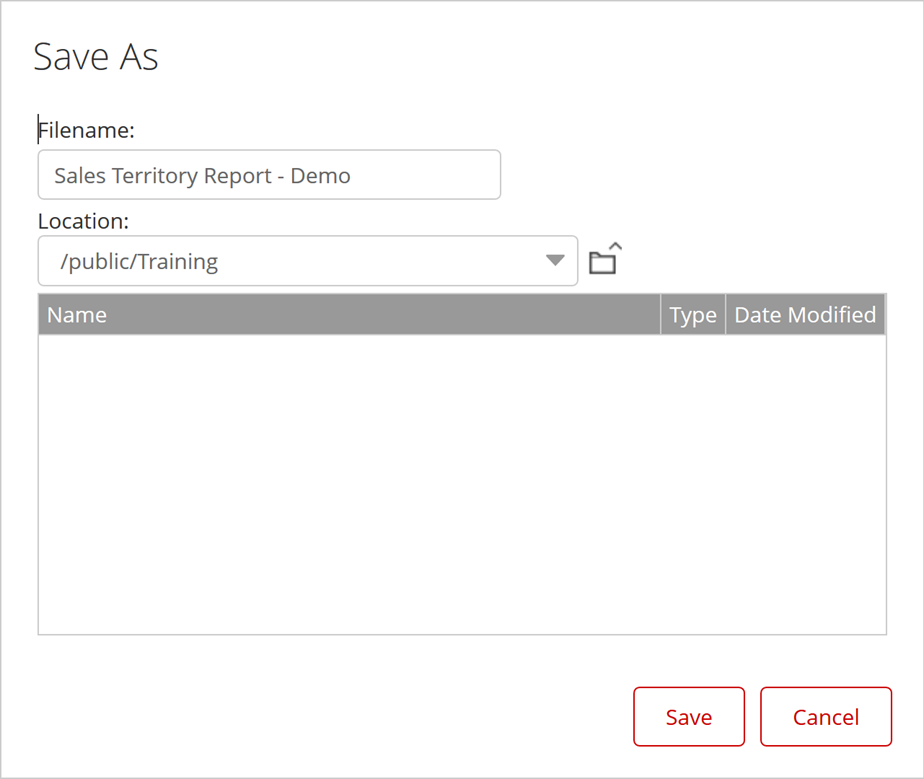Click the Location label

[84, 221]
